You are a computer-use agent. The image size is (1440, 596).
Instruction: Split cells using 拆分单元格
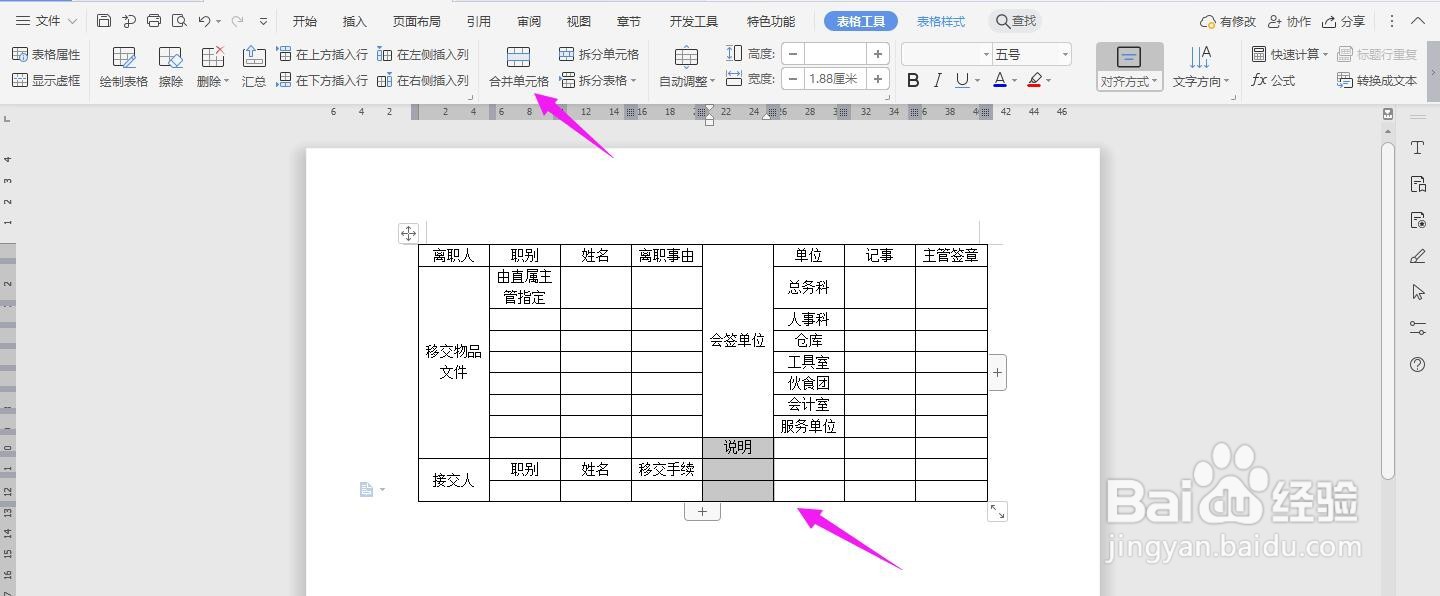point(600,55)
